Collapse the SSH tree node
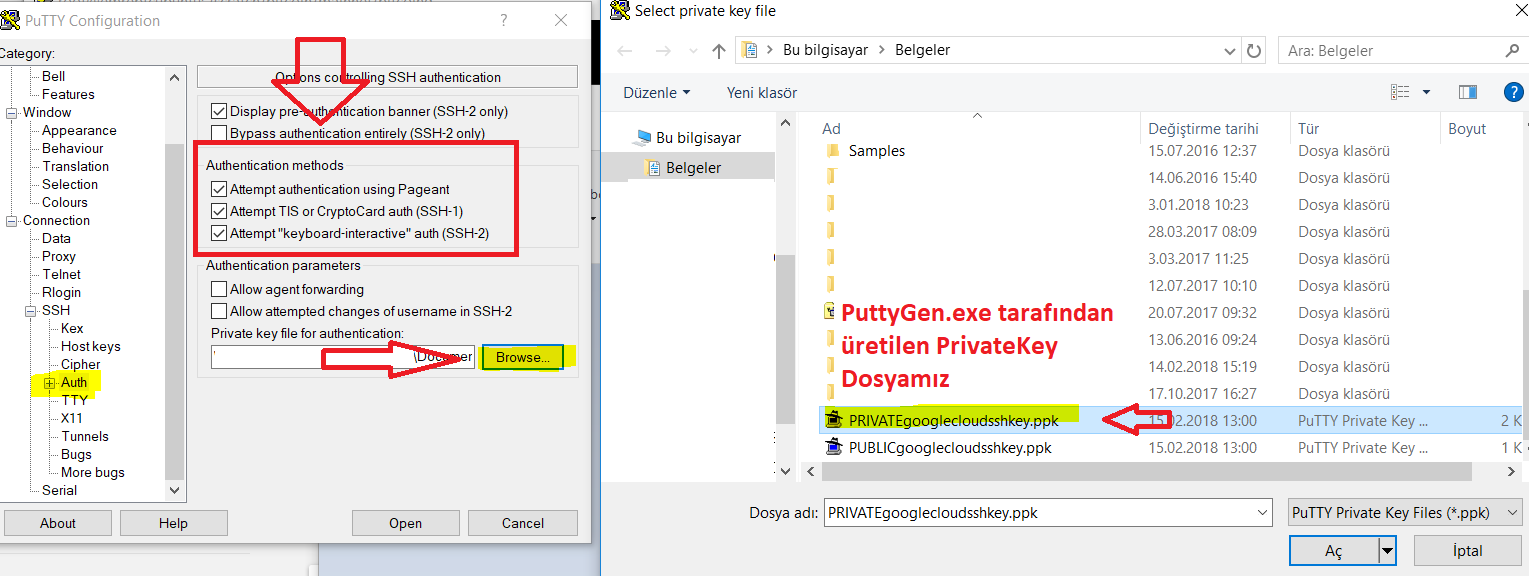This screenshot has width=1529, height=576. tap(32, 310)
